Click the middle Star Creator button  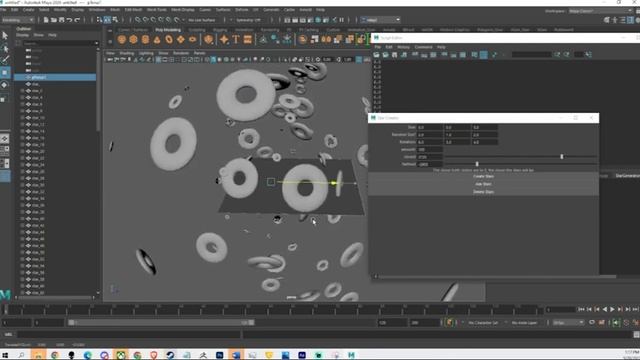484,184
